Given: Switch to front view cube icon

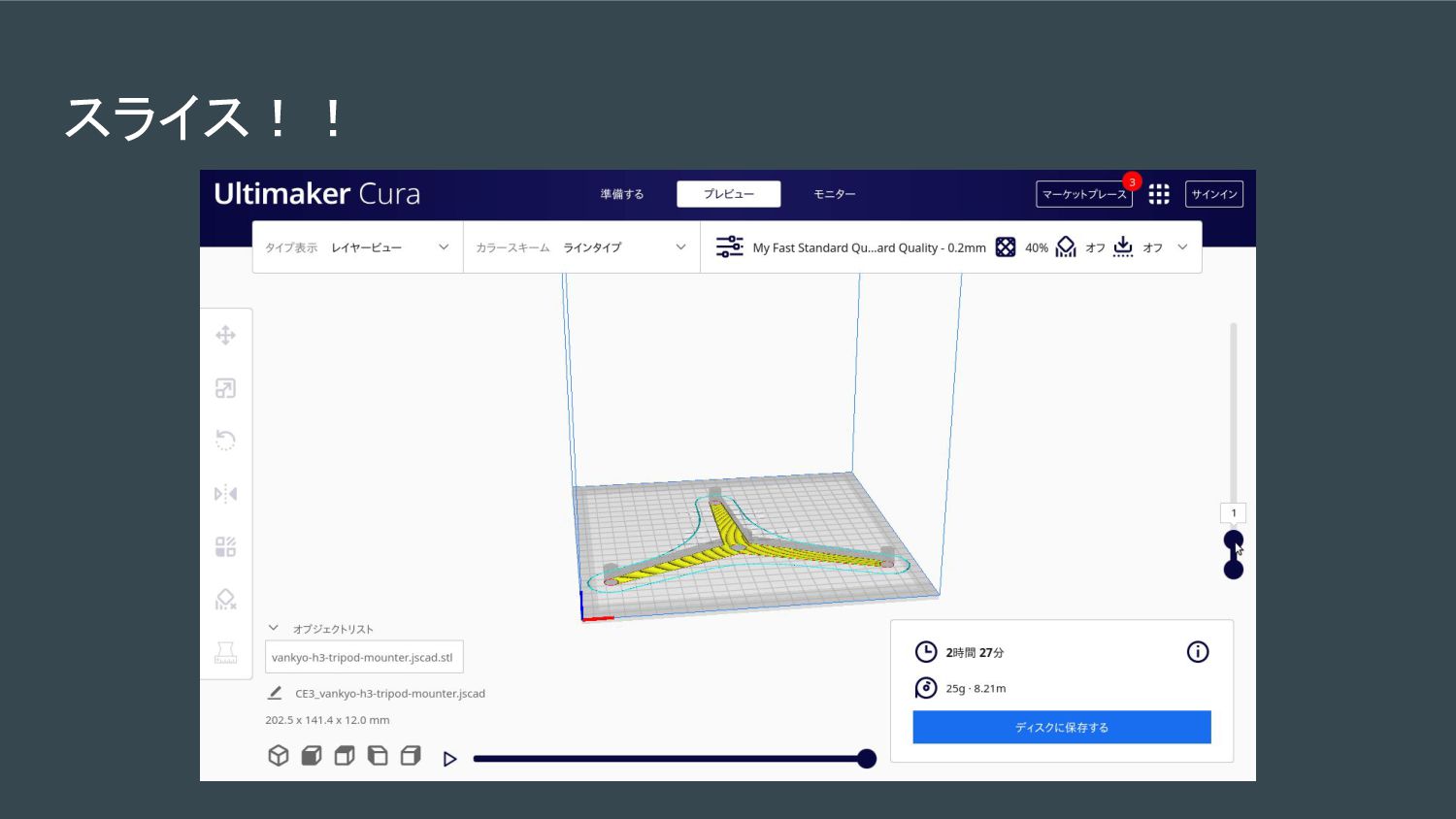Looking at the screenshot, I should tap(312, 756).
